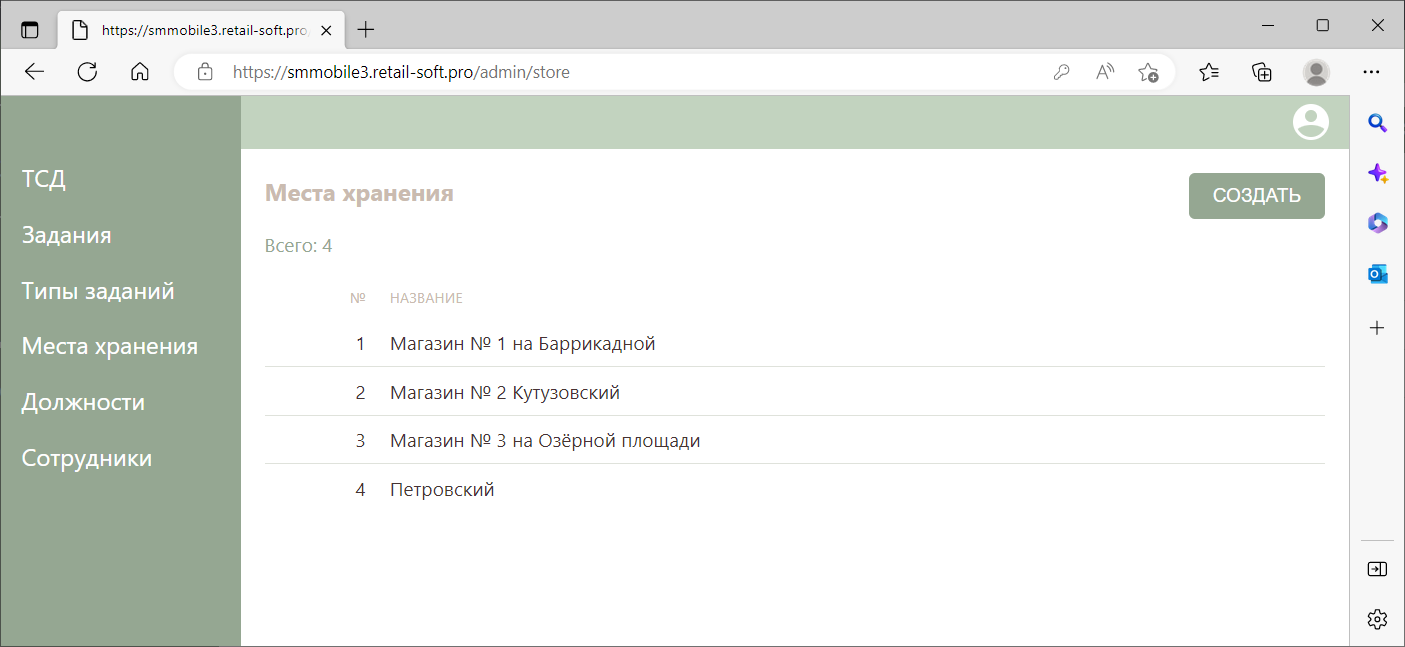
Task: Open the Outlook icon in sidebar
Action: pos(1377,274)
